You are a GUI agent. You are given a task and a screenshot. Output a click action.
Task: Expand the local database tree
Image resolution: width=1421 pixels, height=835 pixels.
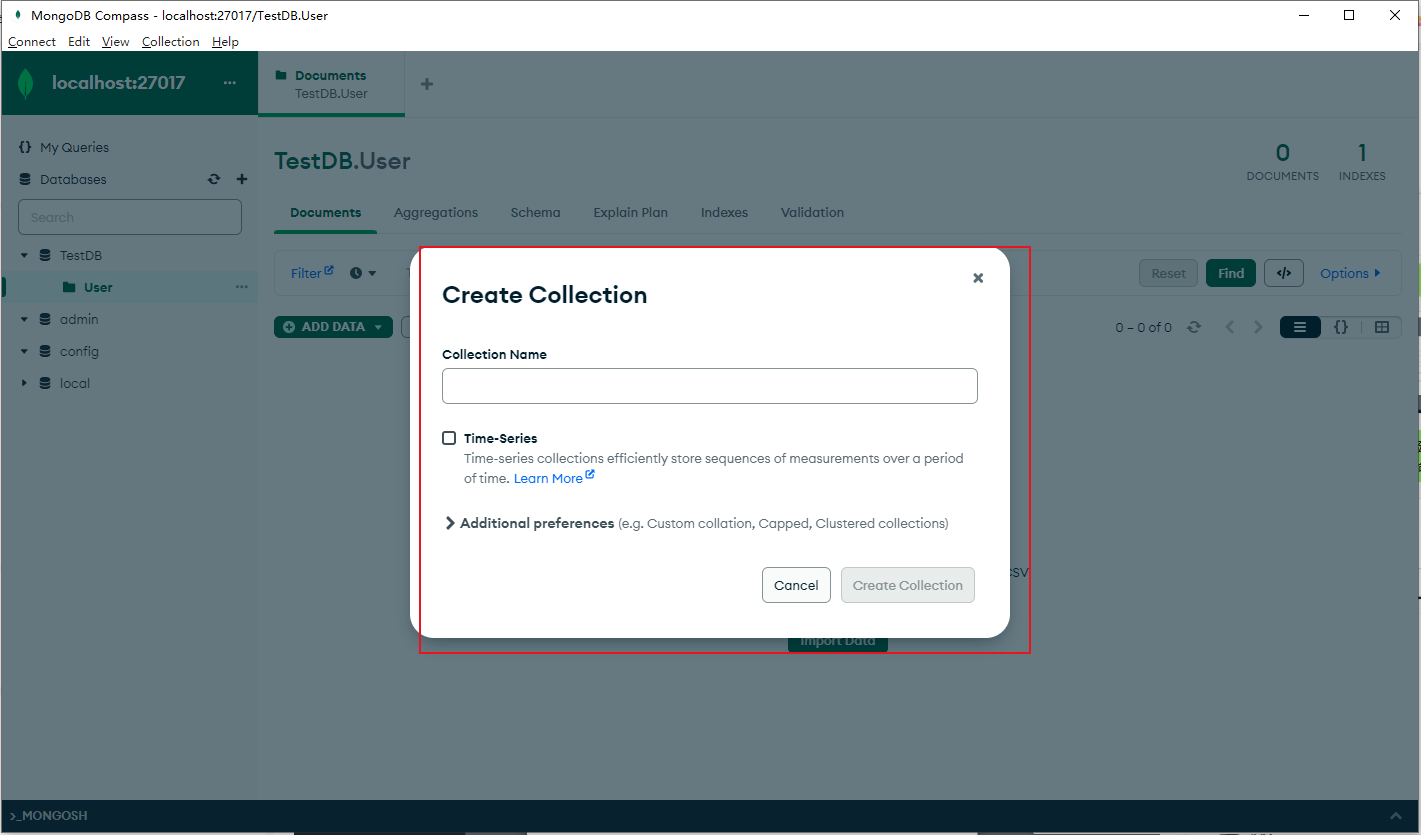pyautogui.click(x=25, y=384)
